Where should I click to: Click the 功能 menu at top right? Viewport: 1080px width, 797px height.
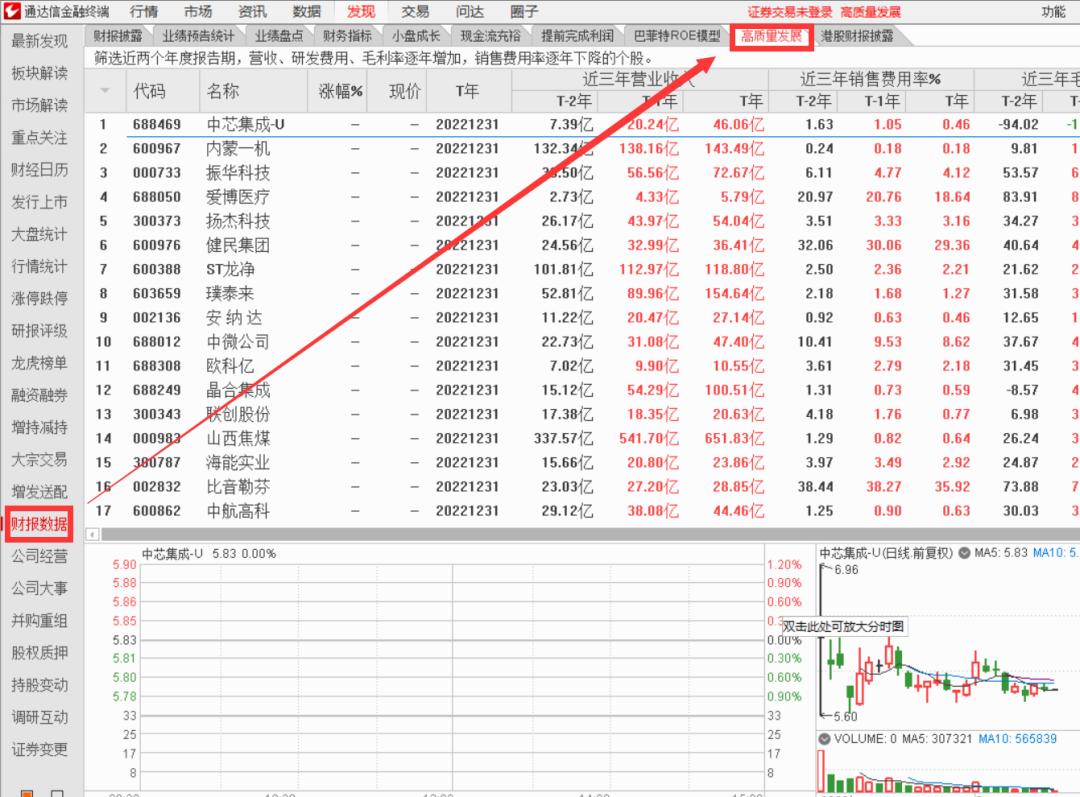[x=1053, y=12]
